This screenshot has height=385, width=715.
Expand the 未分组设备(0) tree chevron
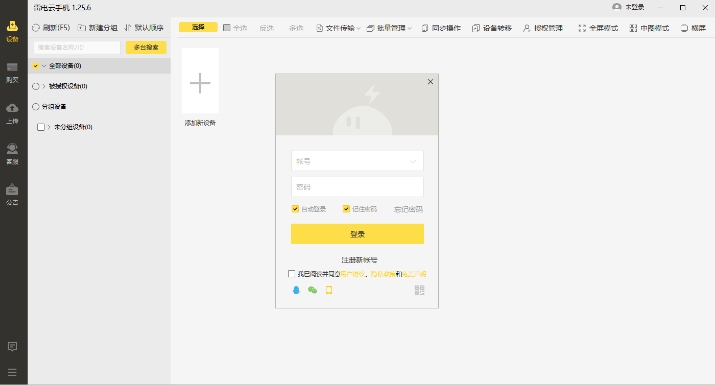point(49,127)
